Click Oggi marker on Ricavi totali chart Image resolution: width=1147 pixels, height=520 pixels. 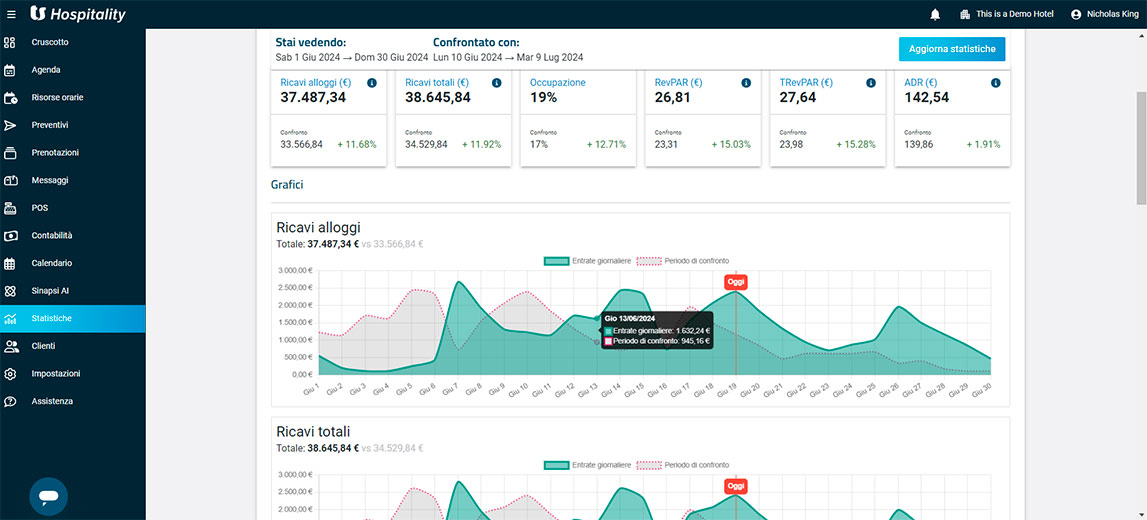[x=736, y=486]
